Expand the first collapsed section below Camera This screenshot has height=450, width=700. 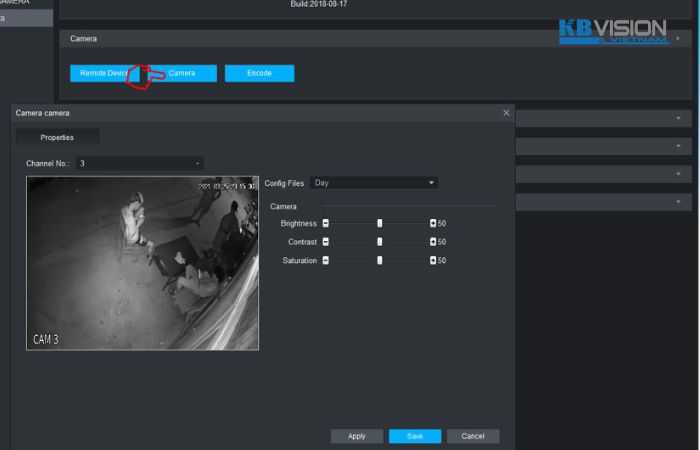pyautogui.click(x=678, y=118)
